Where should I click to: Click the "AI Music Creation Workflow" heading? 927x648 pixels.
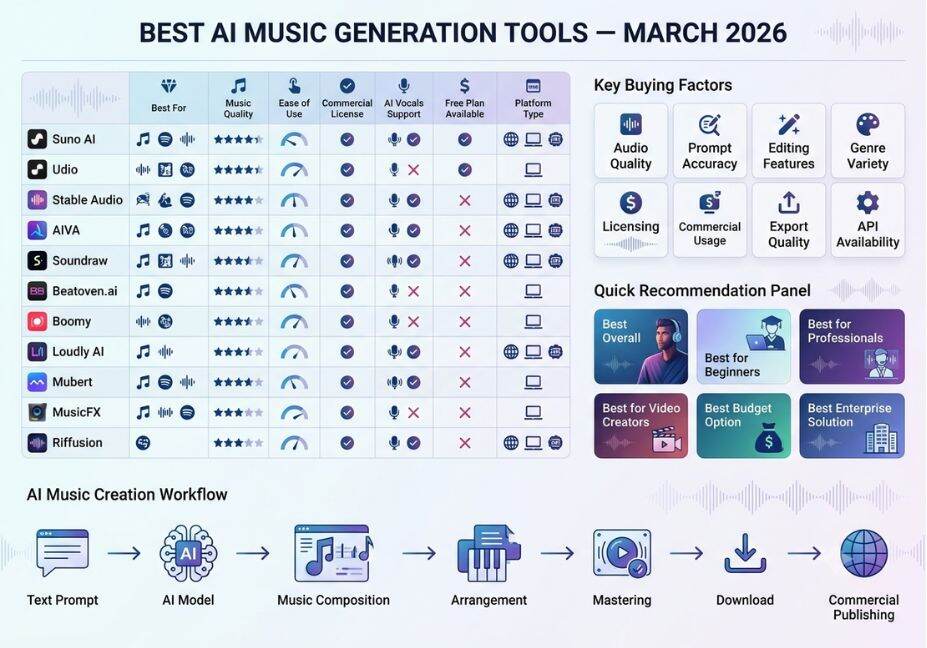(x=127, y=494)
